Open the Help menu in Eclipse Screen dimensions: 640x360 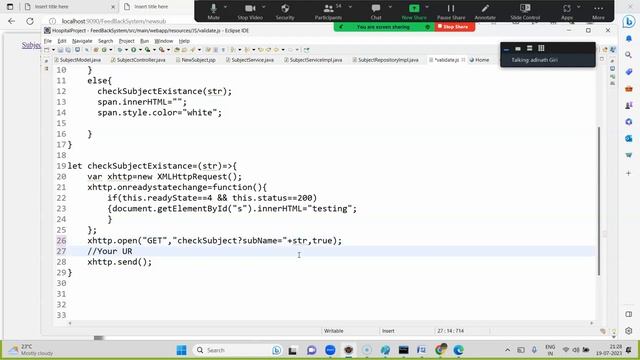coord(184,41)
